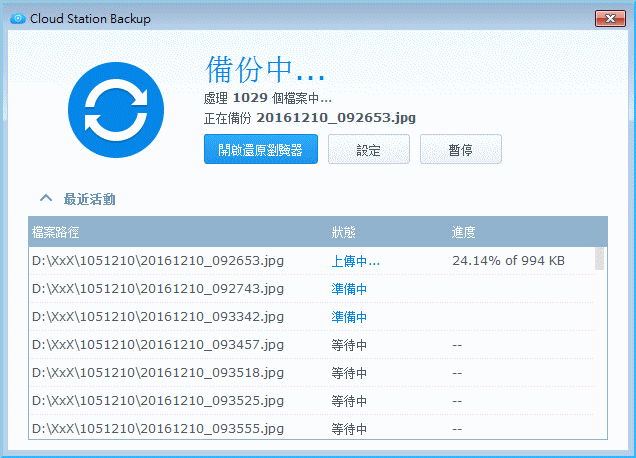Click 等待中 status for 20161210_093525.jpg

coord(349,401)
